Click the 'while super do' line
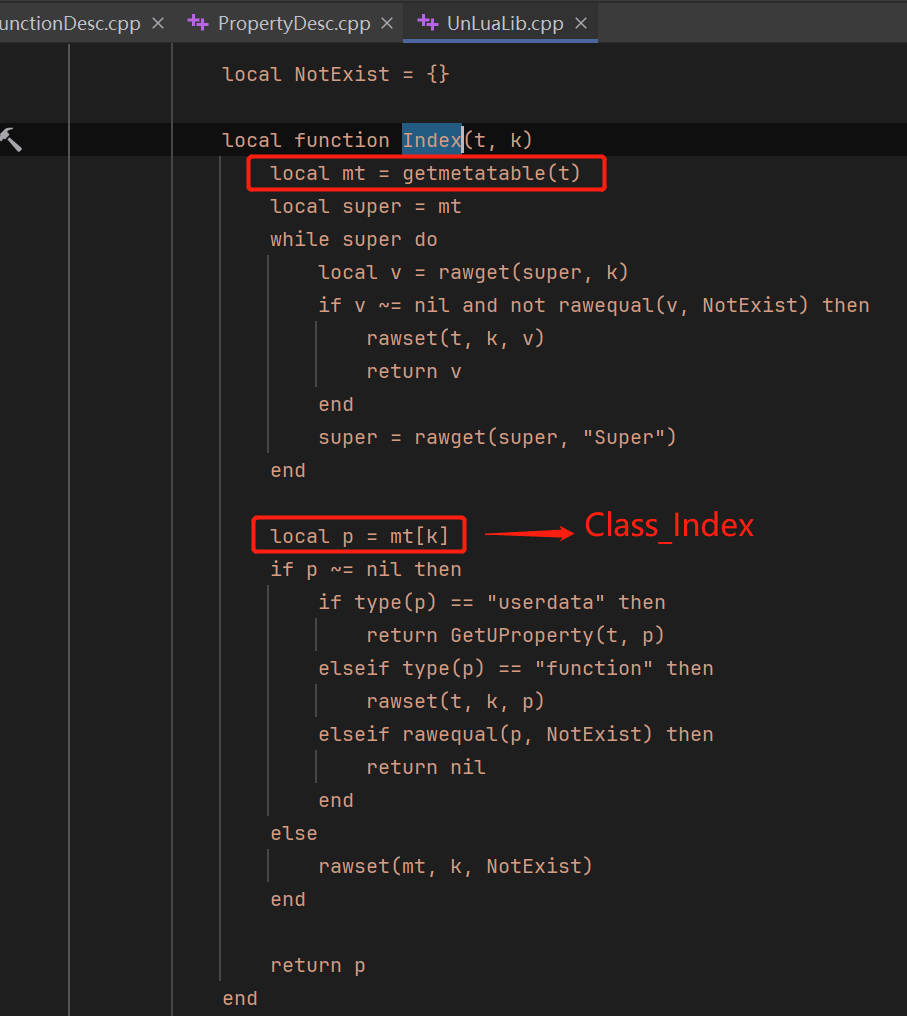This screenshot has height=1016, width=907. pos(353,239)
